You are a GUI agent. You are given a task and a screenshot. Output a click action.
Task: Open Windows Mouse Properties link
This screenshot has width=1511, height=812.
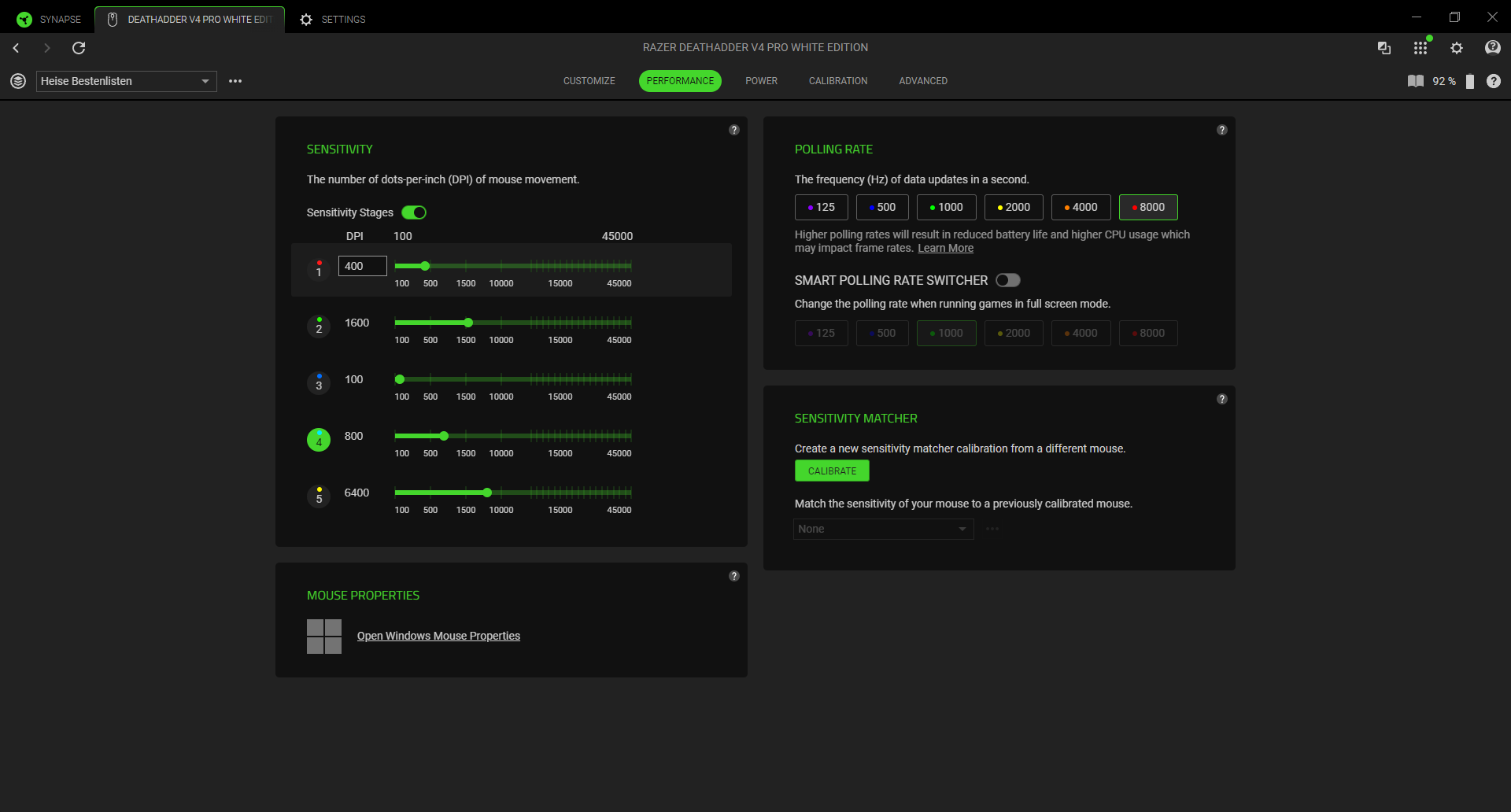pyautogui.click(x=438, y=636)
